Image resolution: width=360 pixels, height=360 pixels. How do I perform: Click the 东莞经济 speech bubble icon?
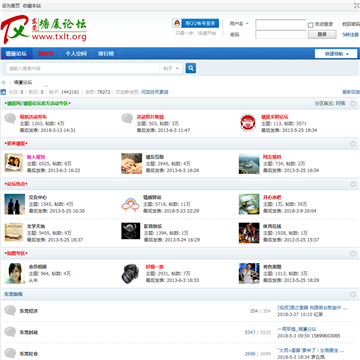(10, 311)
